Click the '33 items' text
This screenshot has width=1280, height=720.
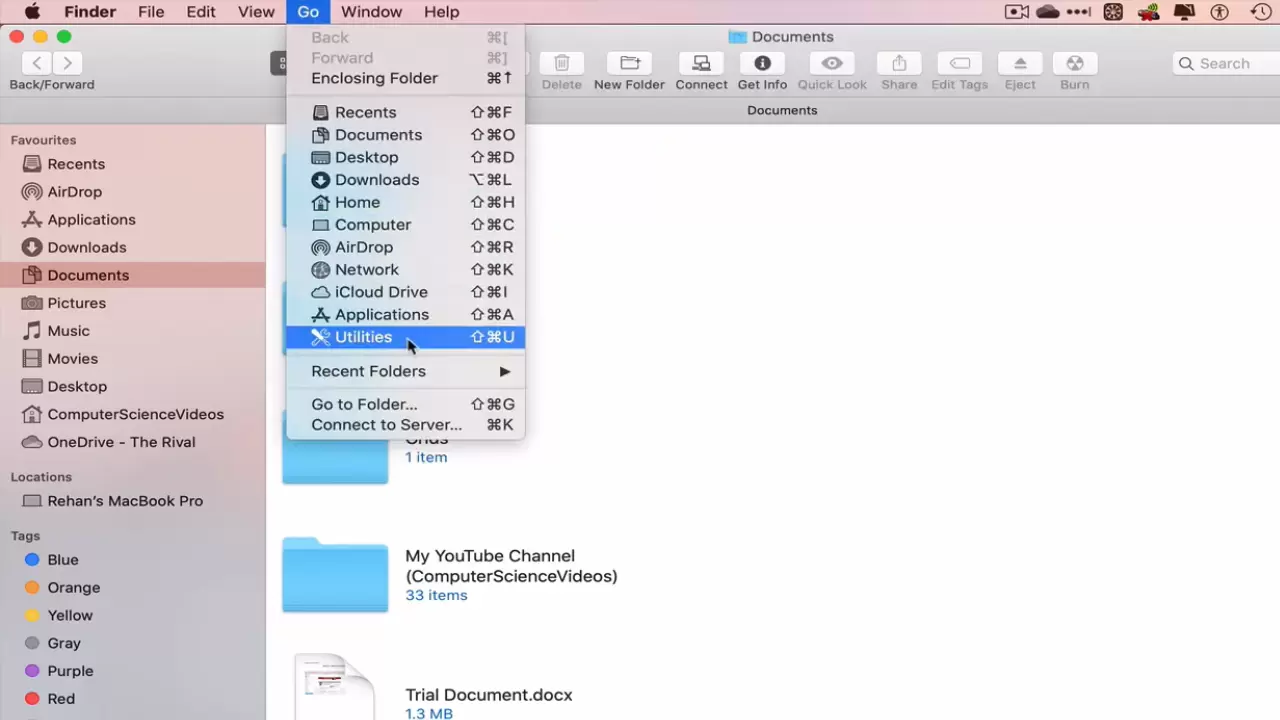(436, 595)
